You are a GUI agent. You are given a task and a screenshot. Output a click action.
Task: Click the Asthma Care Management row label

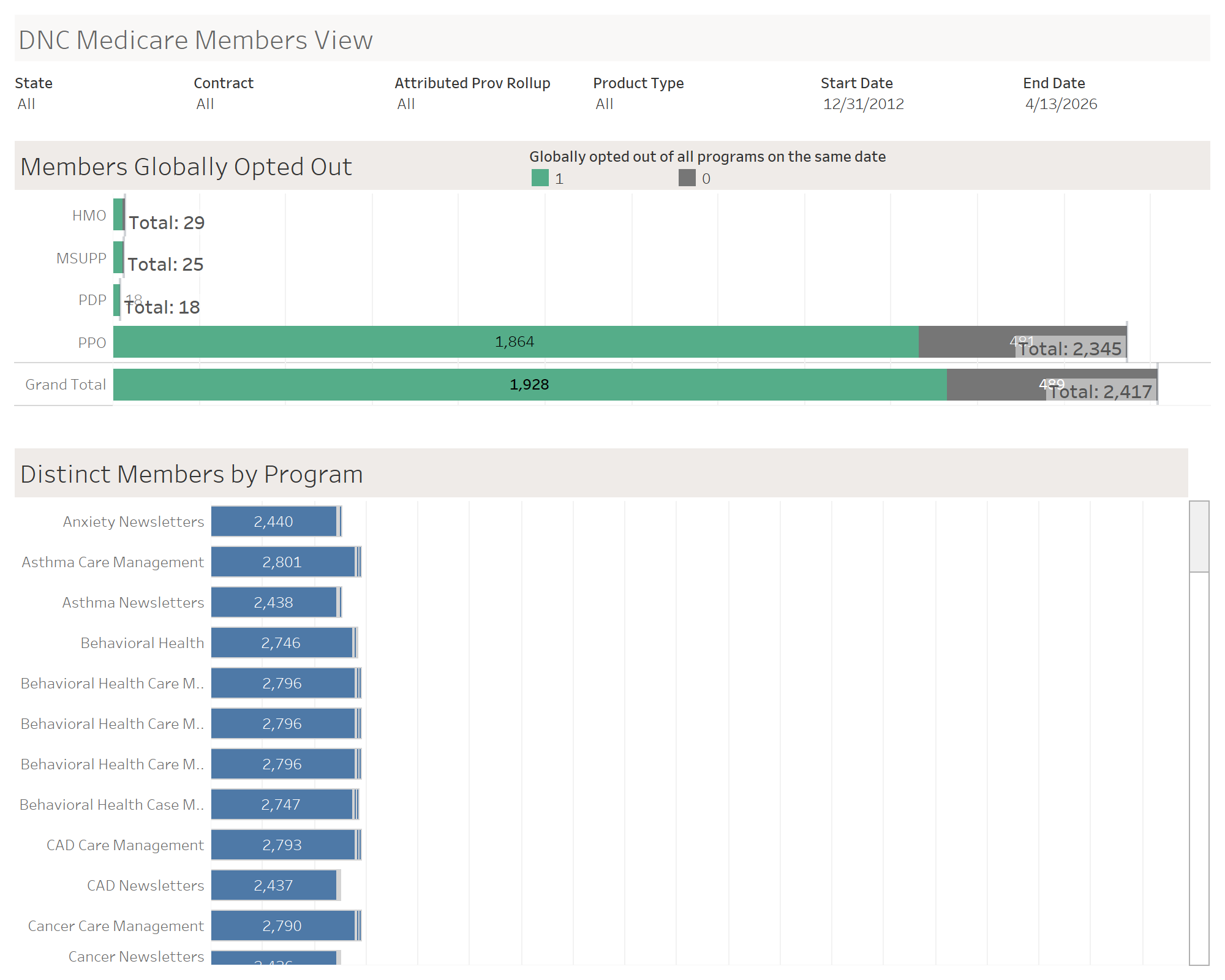click(x=113, y=562)
